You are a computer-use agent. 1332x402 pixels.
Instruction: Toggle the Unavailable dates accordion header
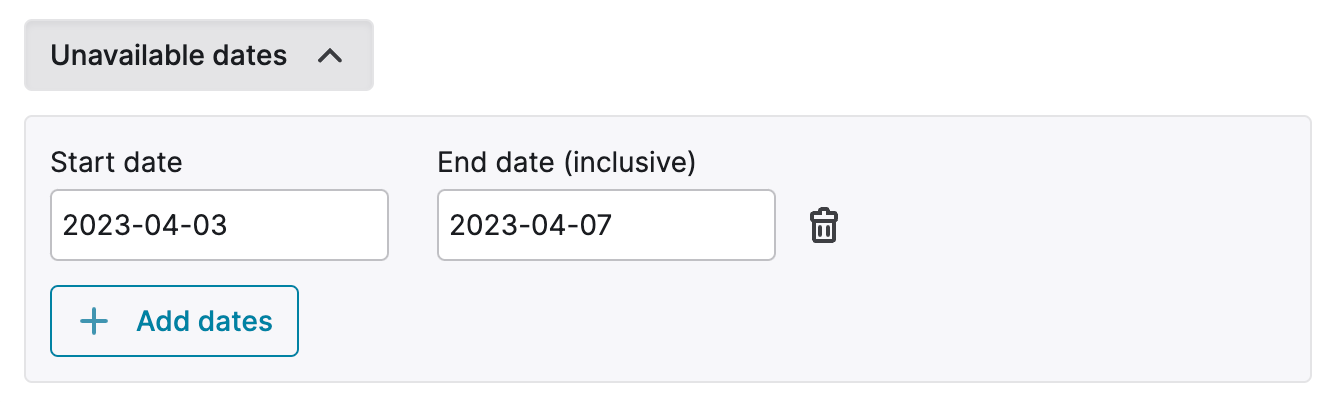(x=199, y=55)
